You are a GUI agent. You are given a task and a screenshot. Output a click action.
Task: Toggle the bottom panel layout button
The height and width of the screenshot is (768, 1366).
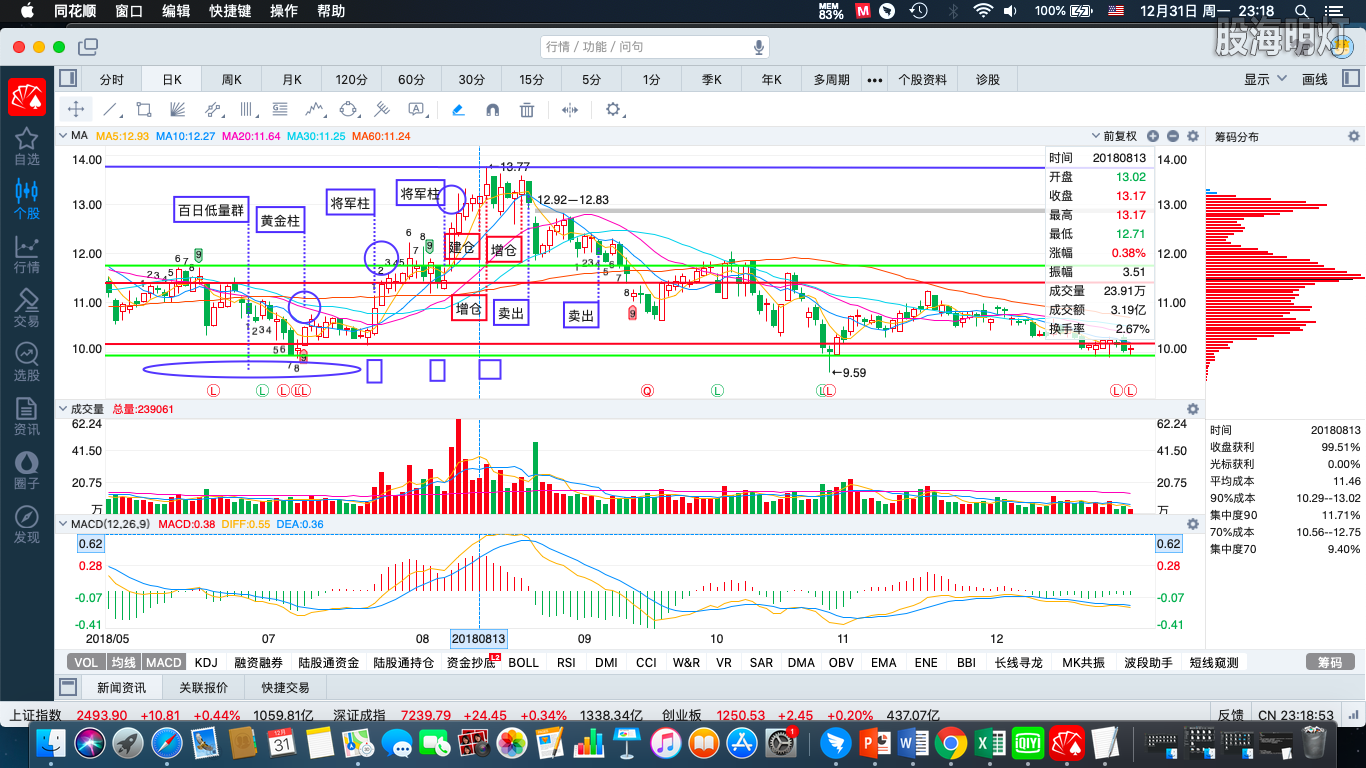(68, 687)
